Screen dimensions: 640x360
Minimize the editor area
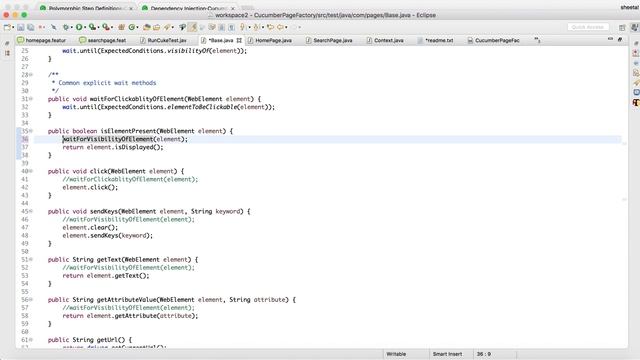pyautogui.click(x=610, y=39)
